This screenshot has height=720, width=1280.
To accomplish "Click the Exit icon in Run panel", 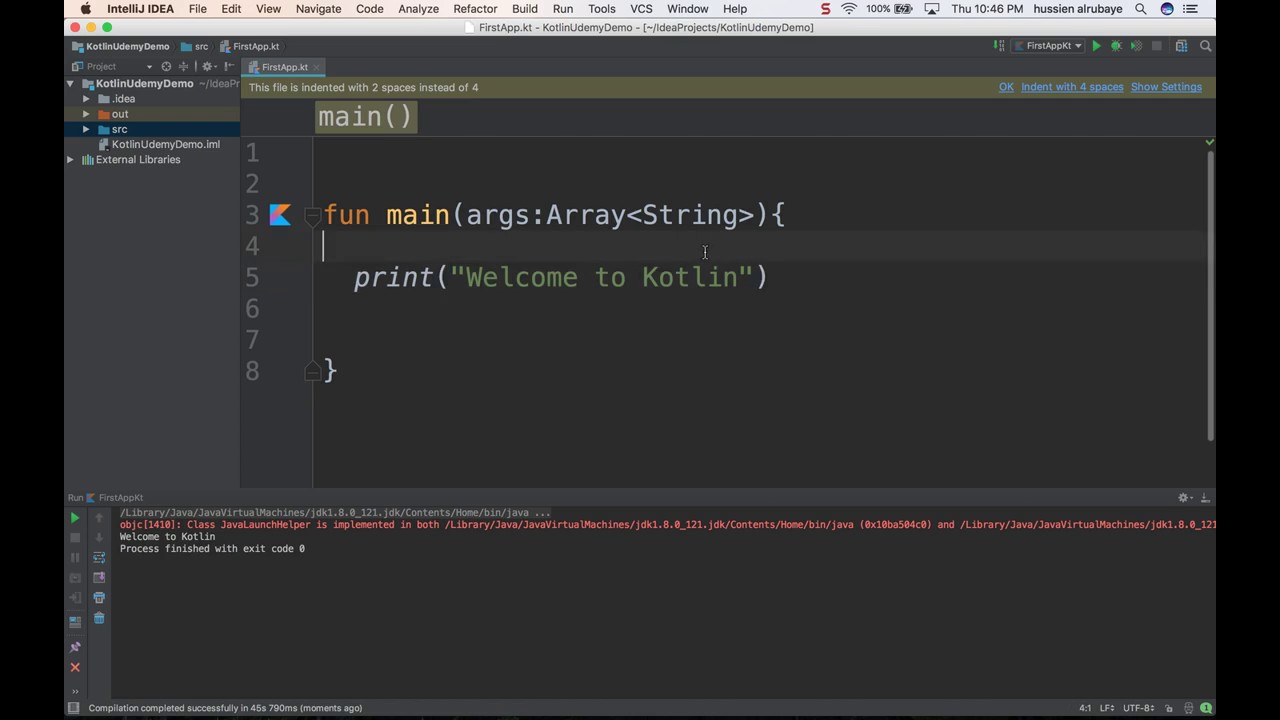I will coord(75,598).
